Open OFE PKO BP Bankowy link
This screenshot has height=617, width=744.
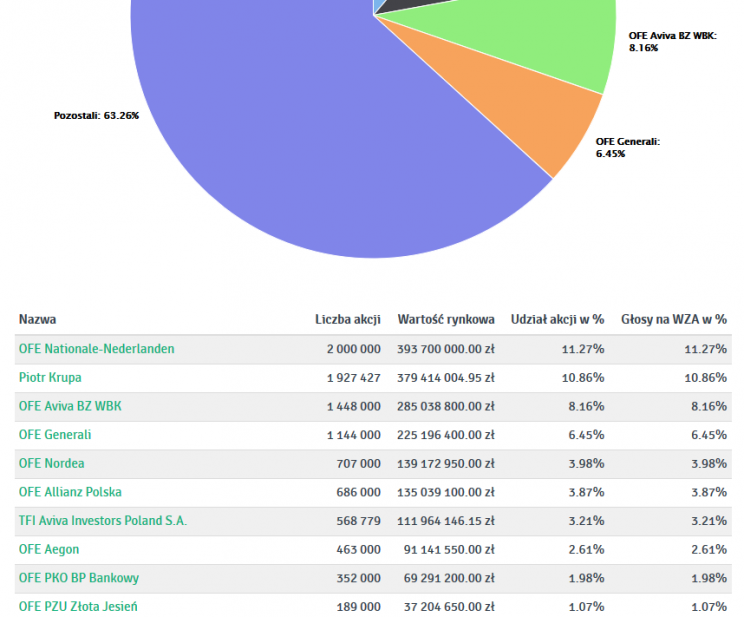point(79,578)
